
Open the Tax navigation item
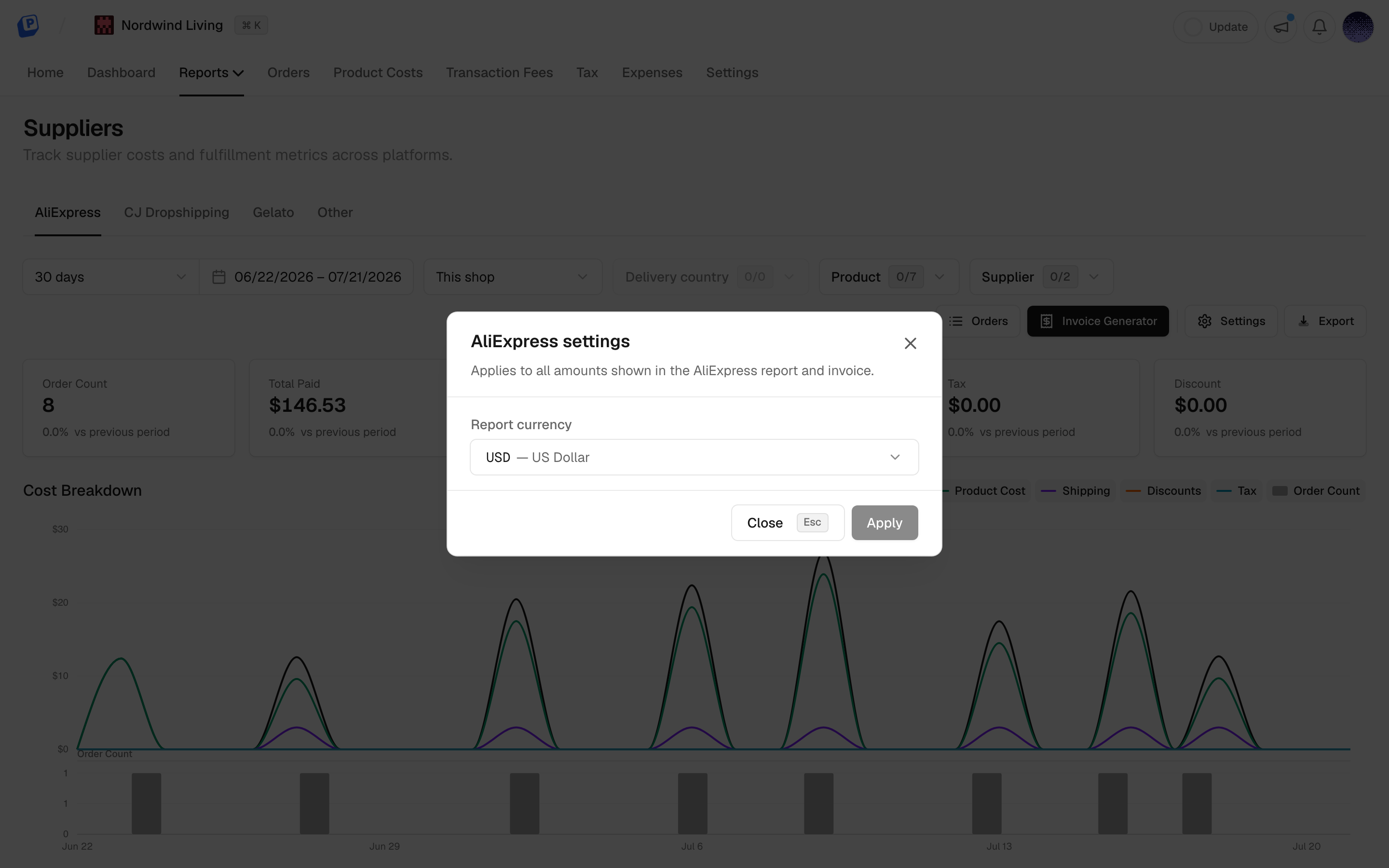[587, 72]
